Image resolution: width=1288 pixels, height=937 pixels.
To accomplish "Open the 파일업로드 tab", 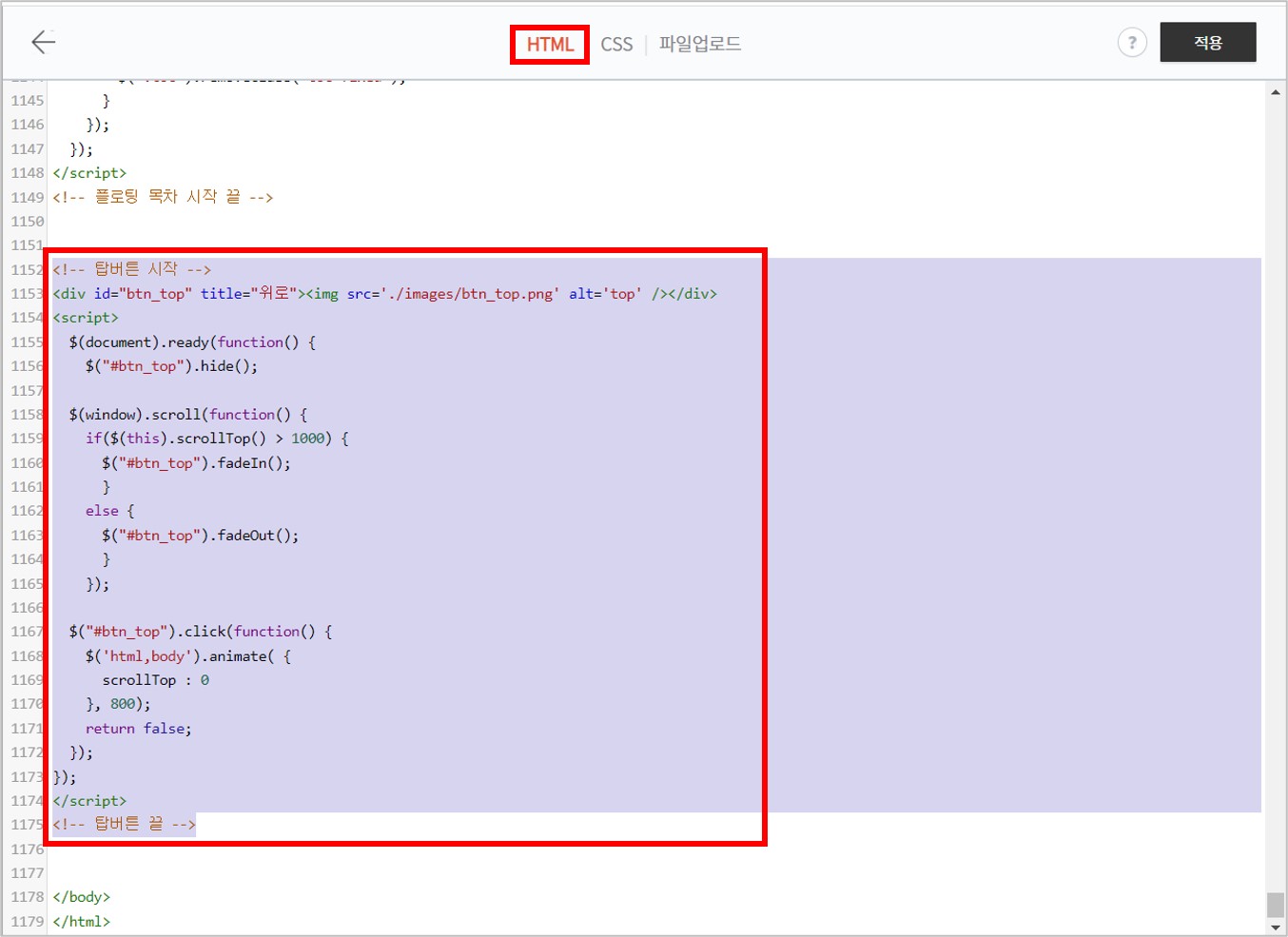I will [700, 44].
